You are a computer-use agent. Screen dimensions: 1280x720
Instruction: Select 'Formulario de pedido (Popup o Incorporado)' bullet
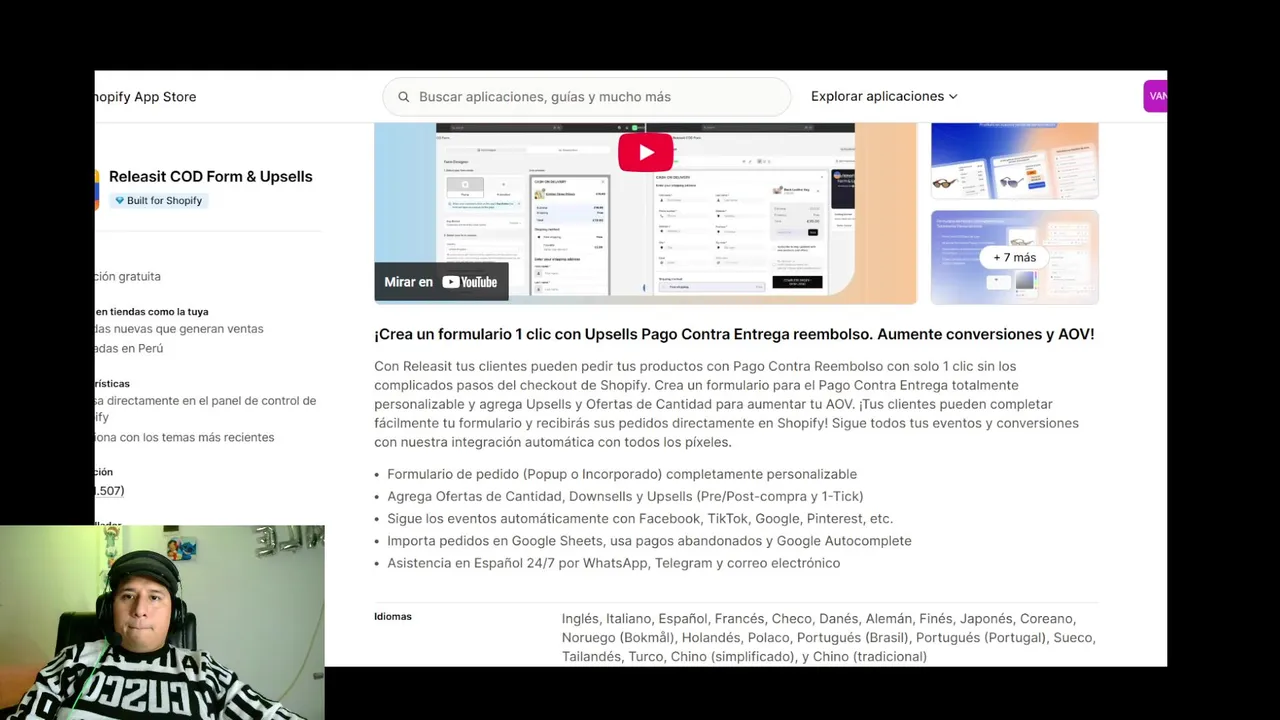[x=622, y=474]
